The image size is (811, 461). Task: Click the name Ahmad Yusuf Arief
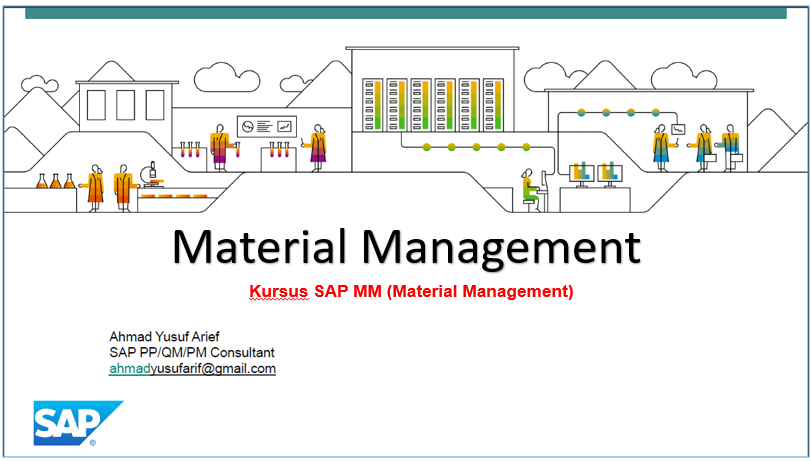click(164, 337)
